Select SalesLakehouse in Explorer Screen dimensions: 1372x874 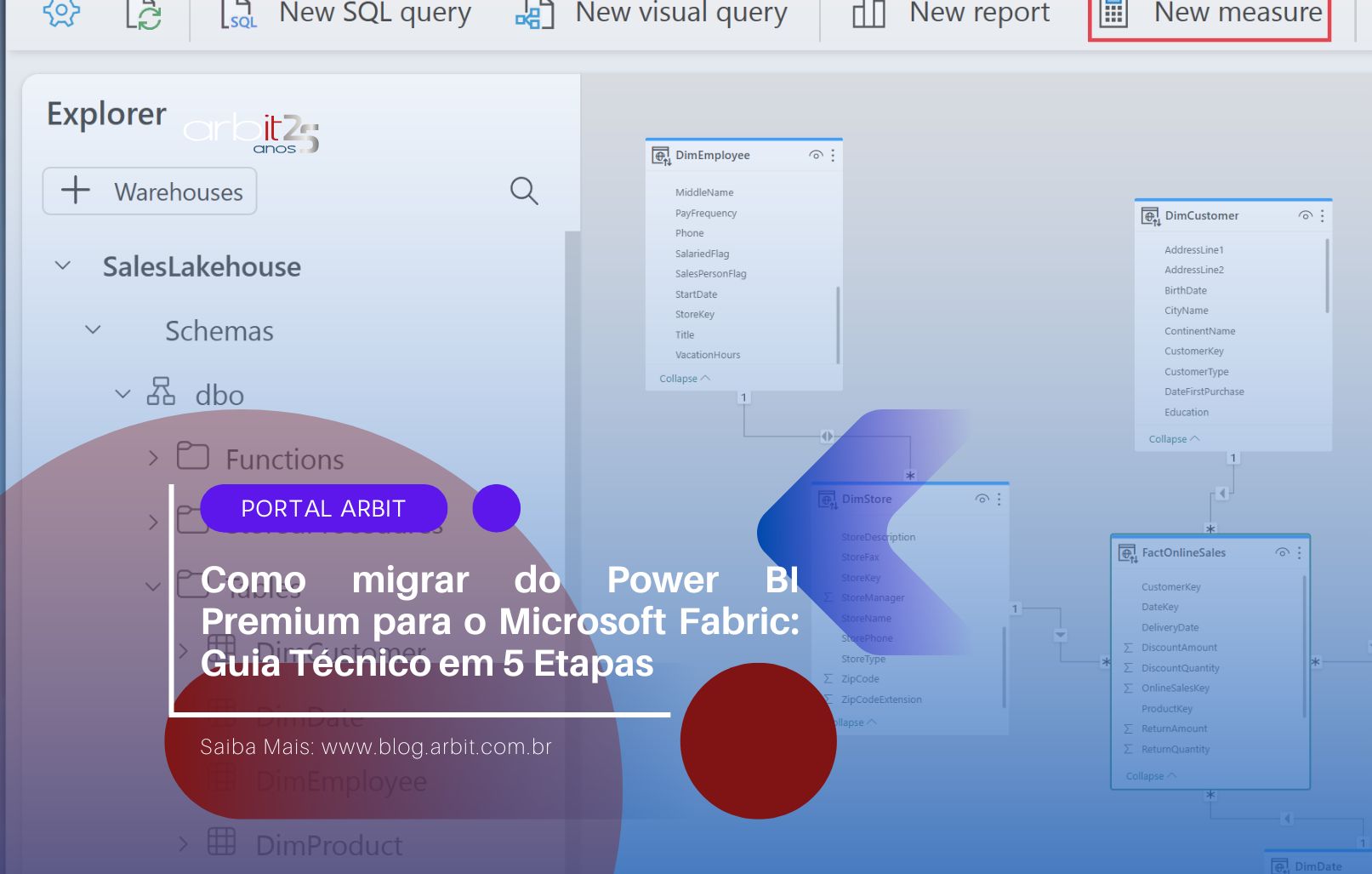[202, 266]
